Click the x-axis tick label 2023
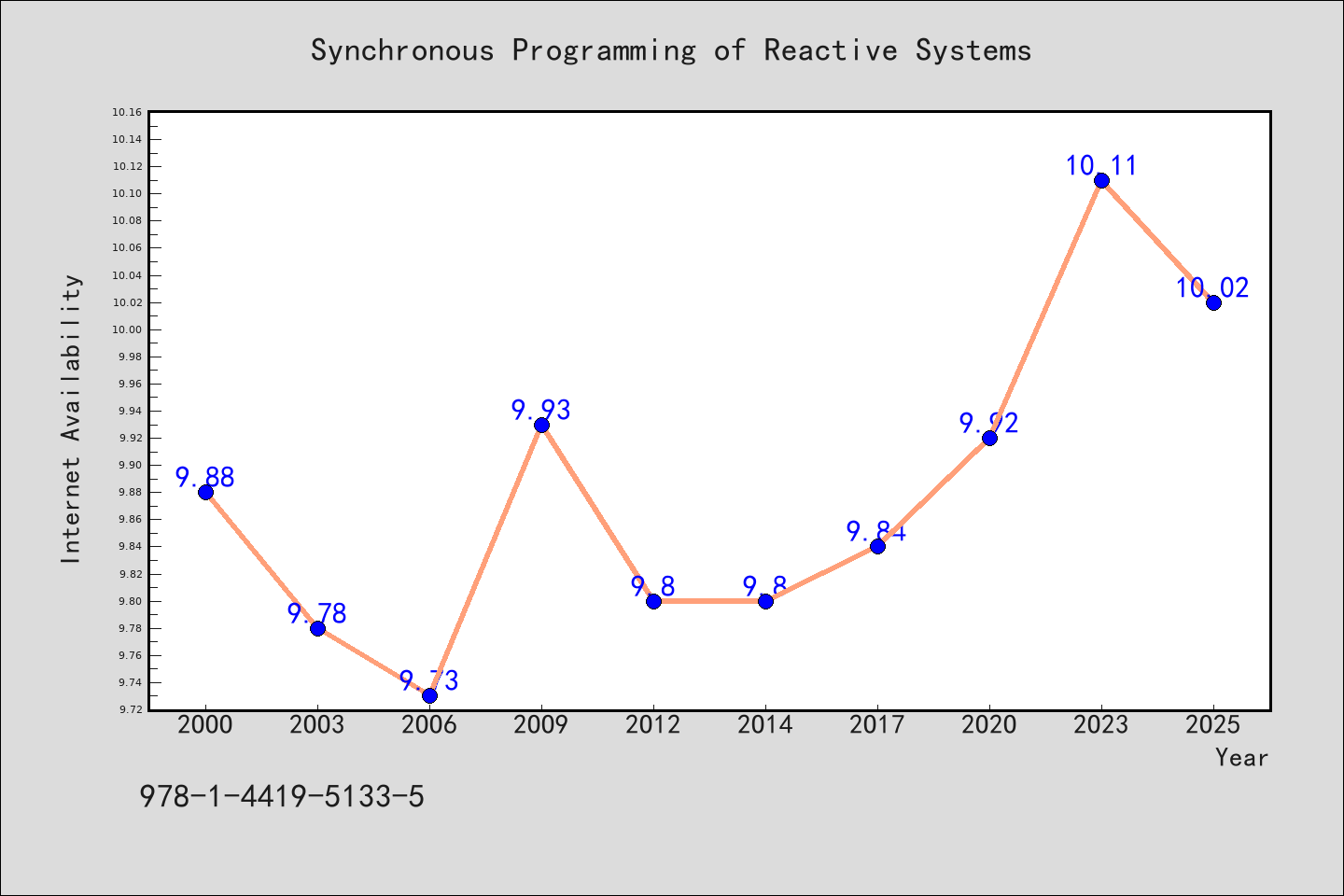The height and width of the screenshot is (896, 1344). (x=1101, y=725)
